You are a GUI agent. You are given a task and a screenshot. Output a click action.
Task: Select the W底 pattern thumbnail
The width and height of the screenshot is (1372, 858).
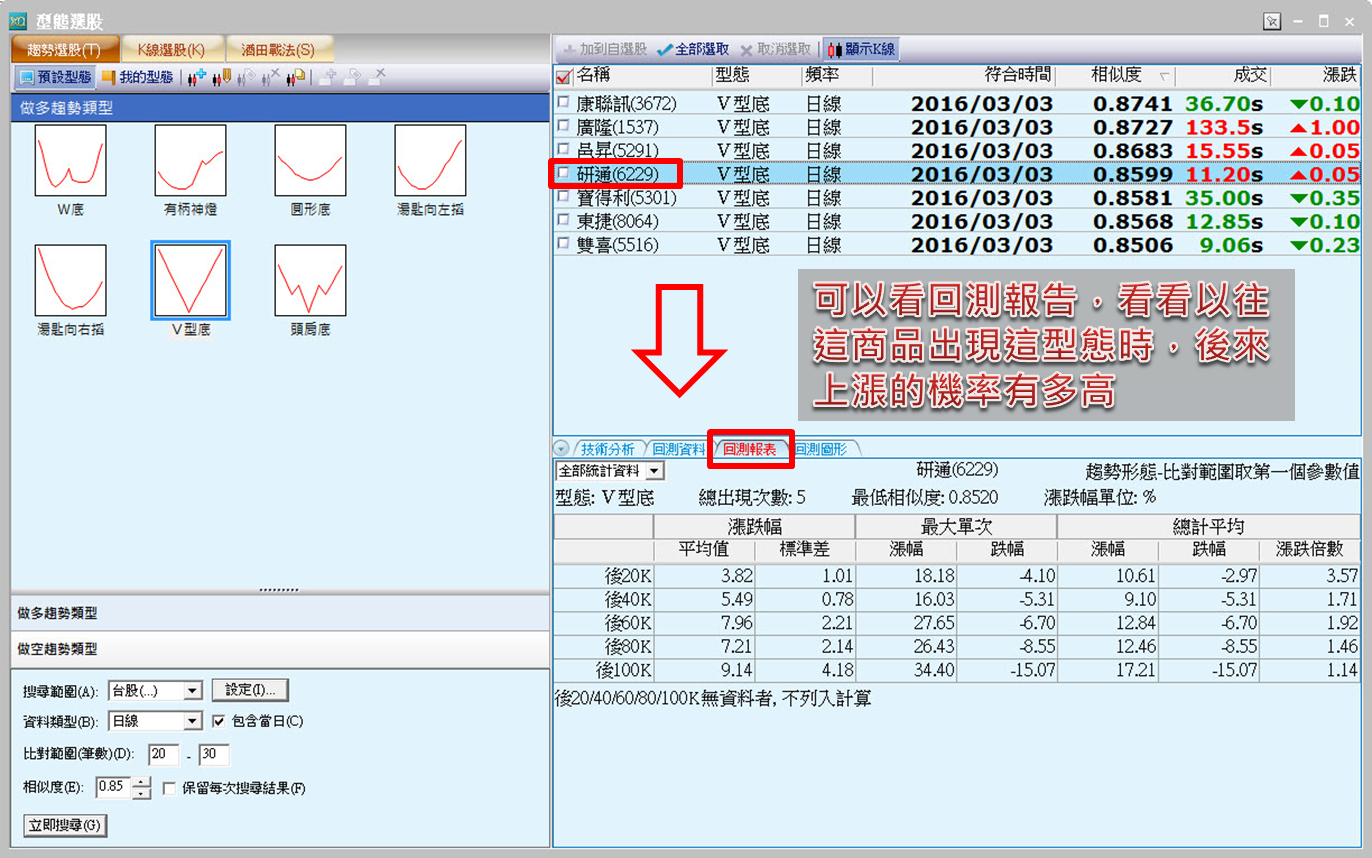pos(70,160)
